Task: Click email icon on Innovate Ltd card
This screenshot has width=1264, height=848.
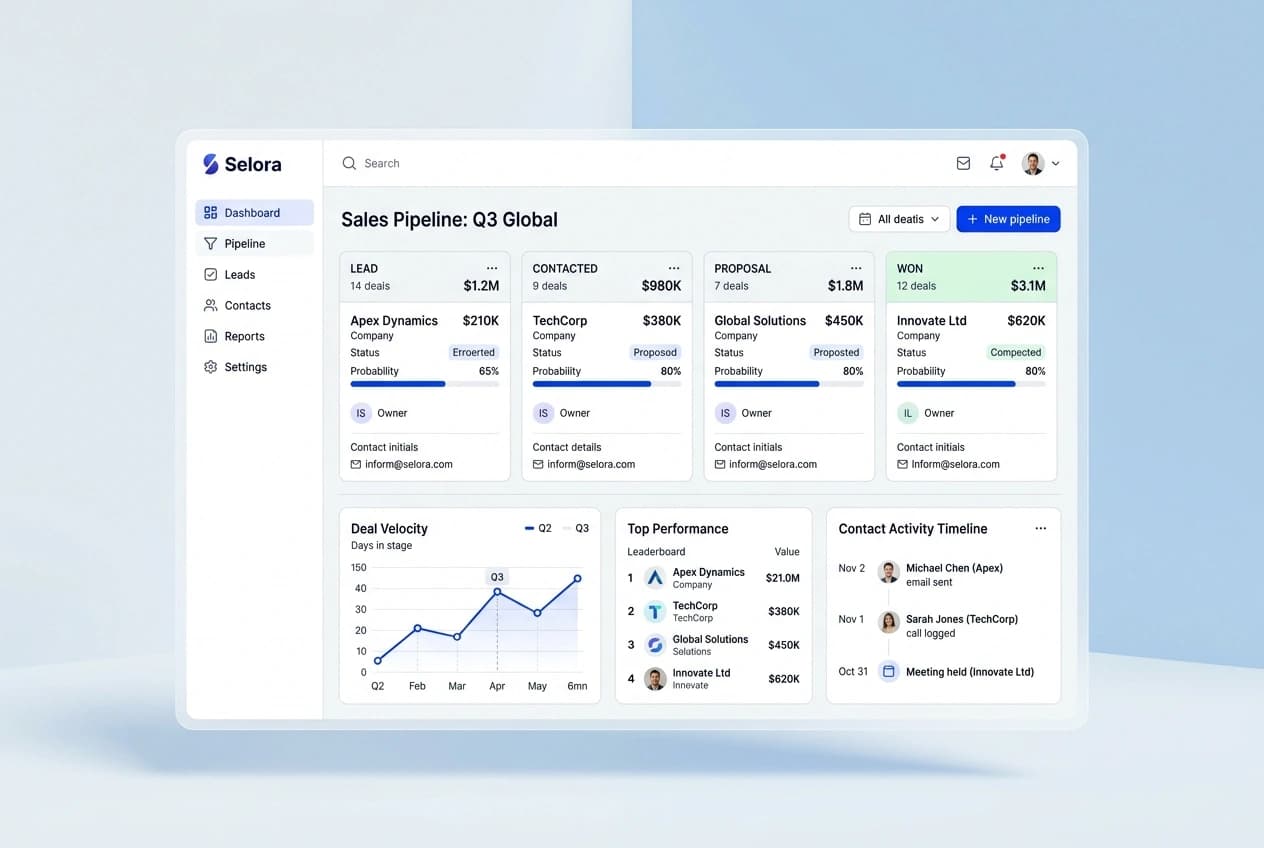Action: (x=902, y=464)
